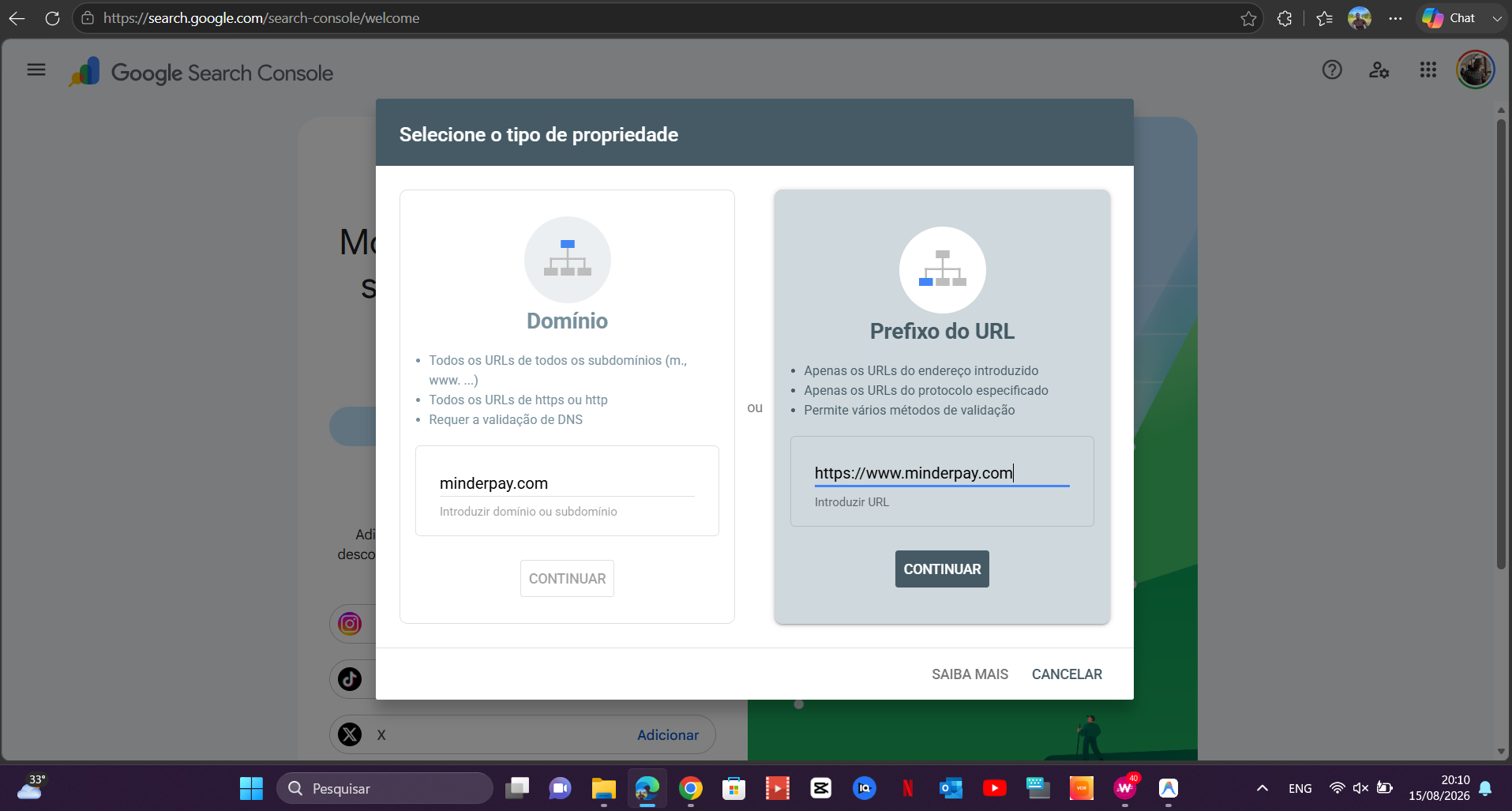
Task: Open Microsoft Store from the taskbar
Action: click(x=734, y=788)
